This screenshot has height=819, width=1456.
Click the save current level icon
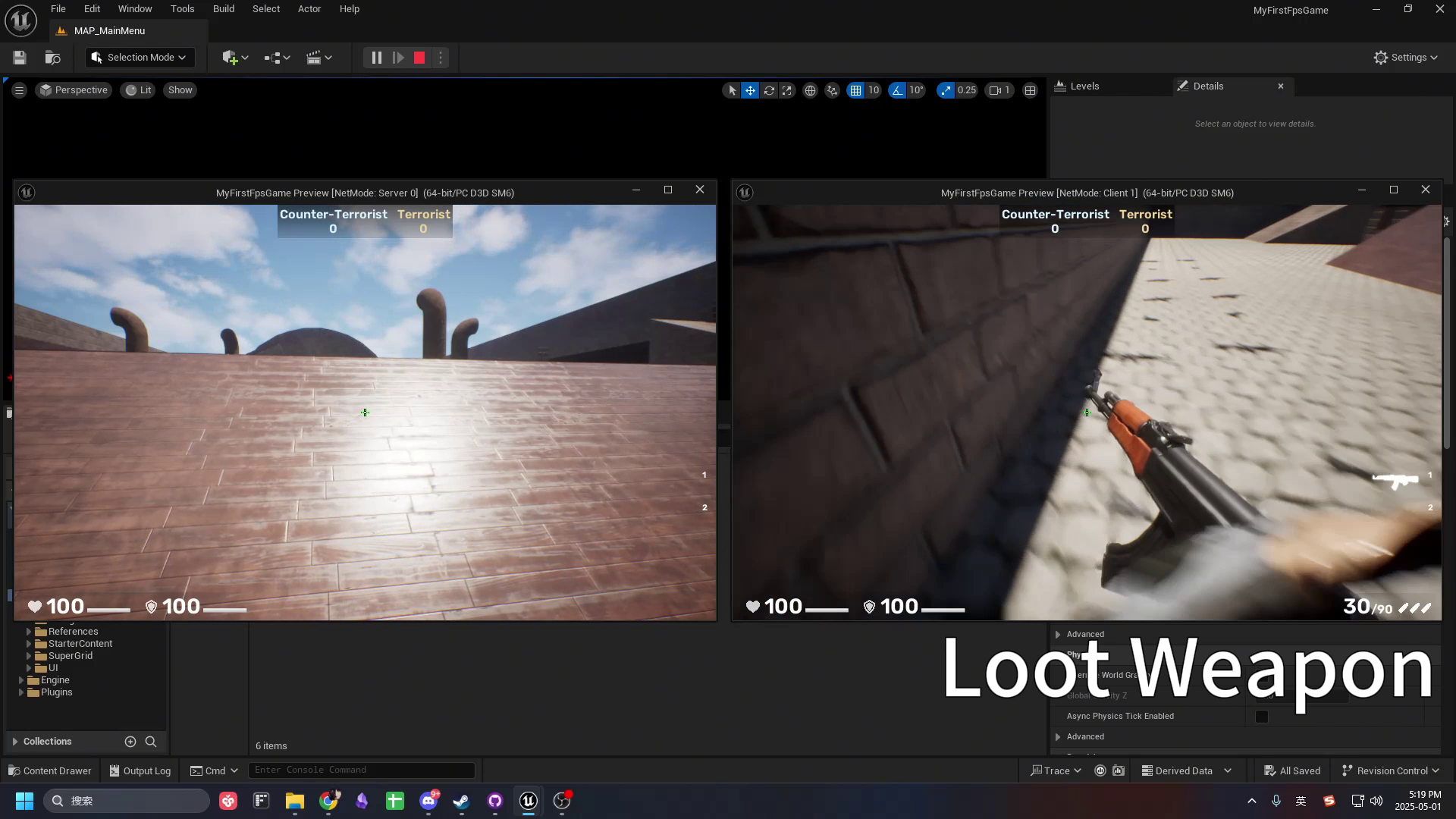tap(20, 58)
